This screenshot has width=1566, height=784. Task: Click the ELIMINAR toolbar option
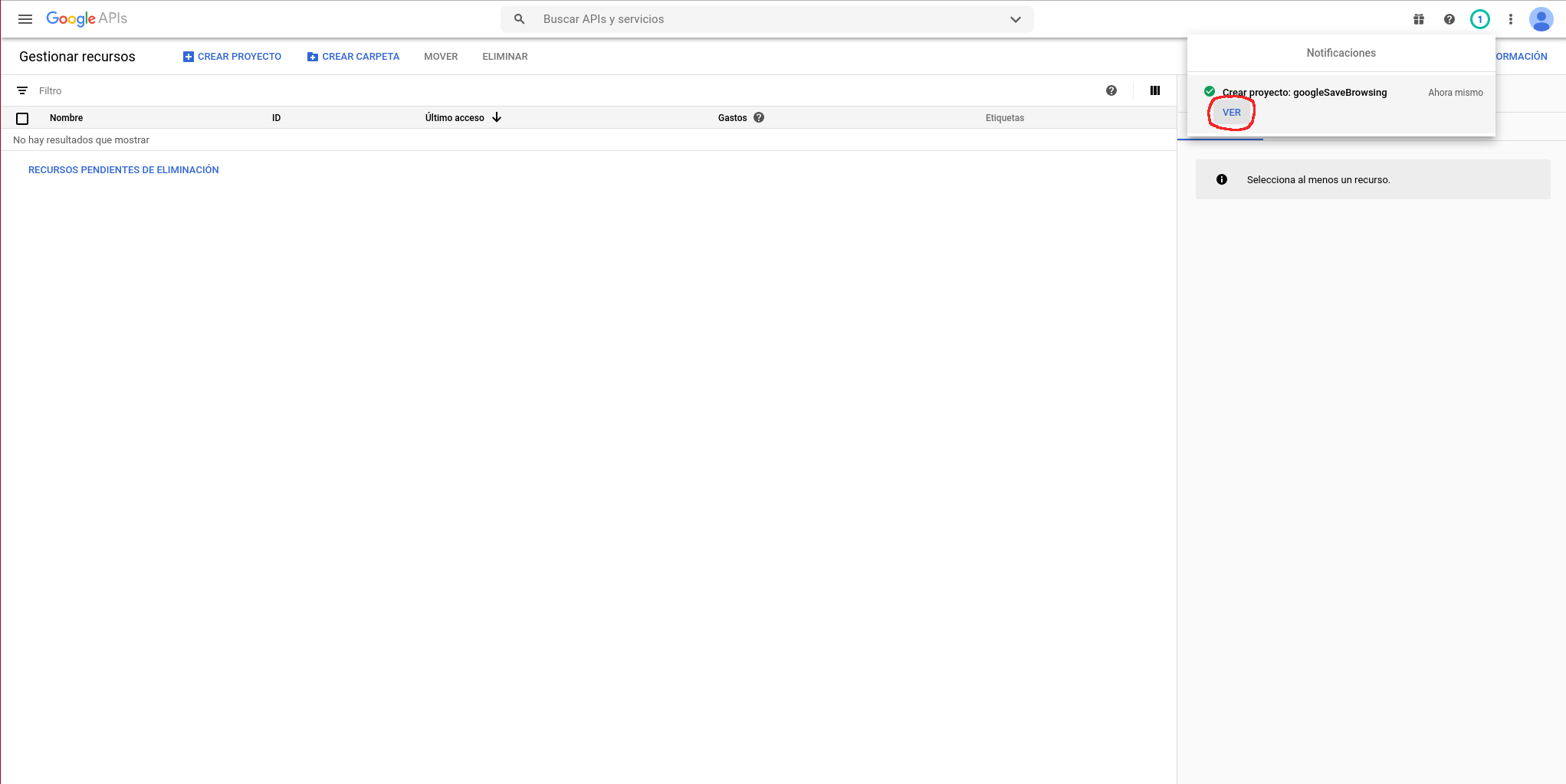504,57
